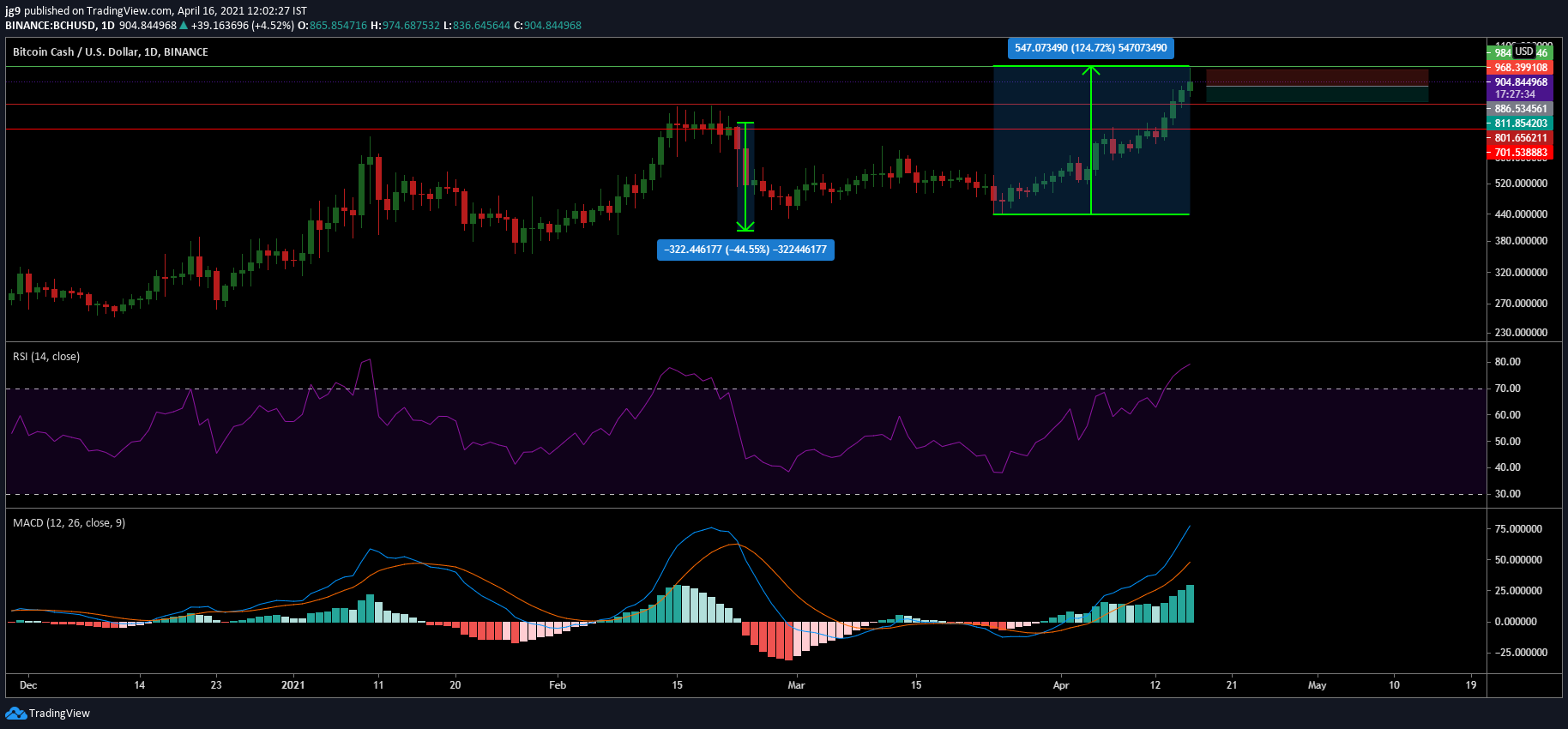Screen dimensions: 1568x729
Task: Click the Feb label on time axis
Action: click(558, 685)
